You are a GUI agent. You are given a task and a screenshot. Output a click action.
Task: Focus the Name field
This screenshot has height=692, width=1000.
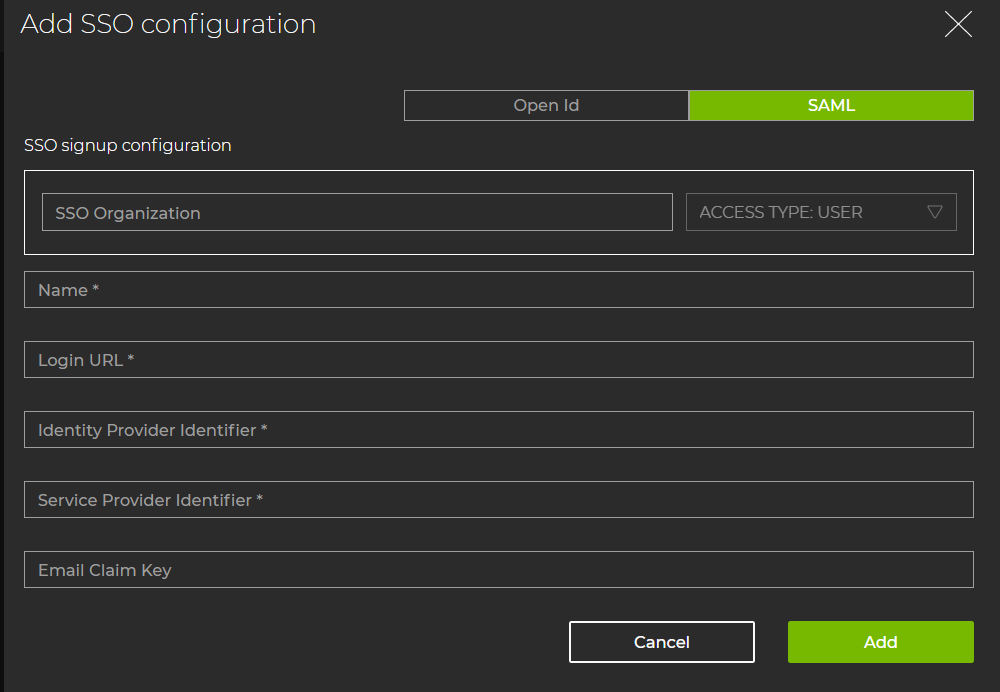point(498,289)
